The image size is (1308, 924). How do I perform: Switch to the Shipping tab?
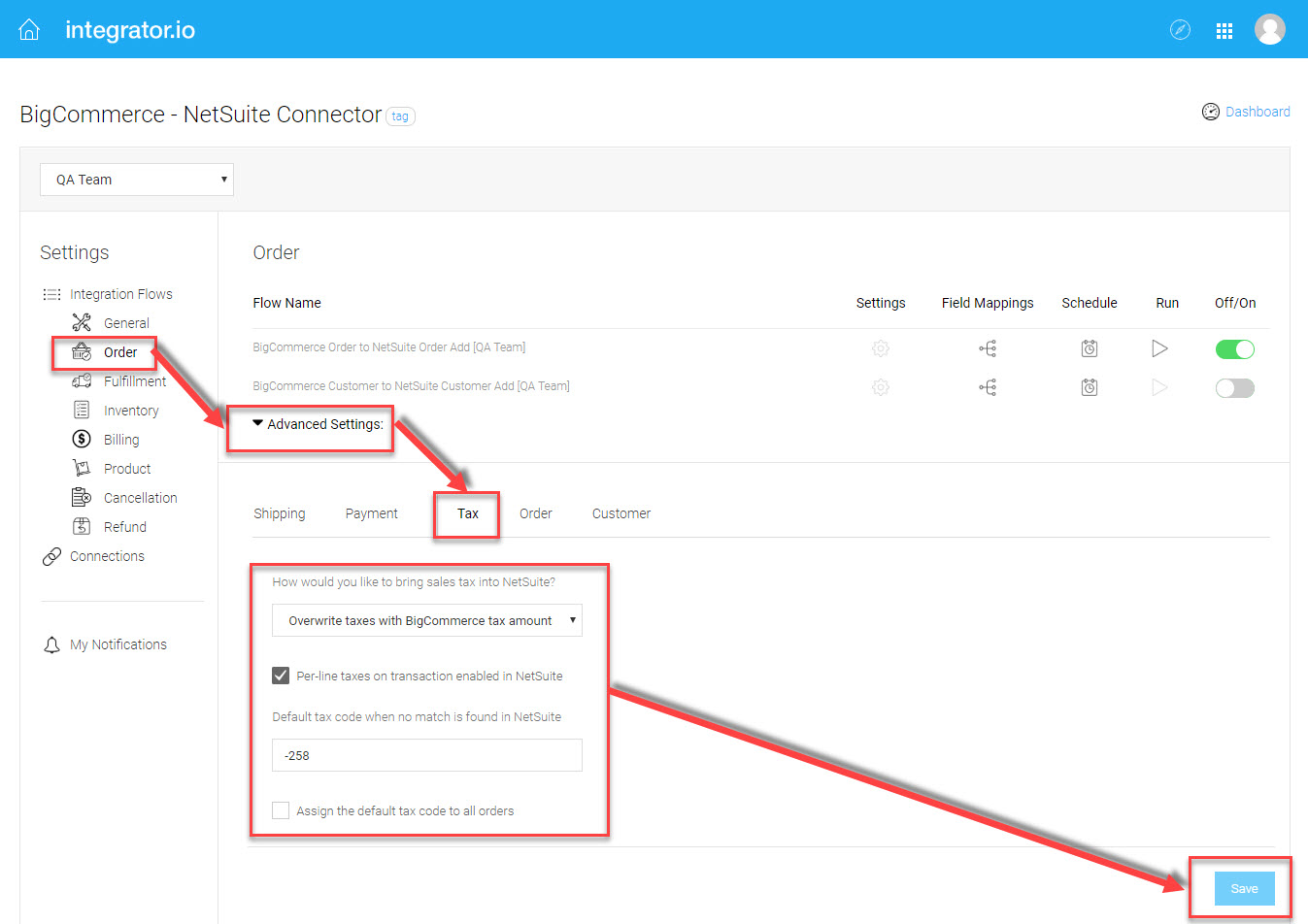point(280,513)
